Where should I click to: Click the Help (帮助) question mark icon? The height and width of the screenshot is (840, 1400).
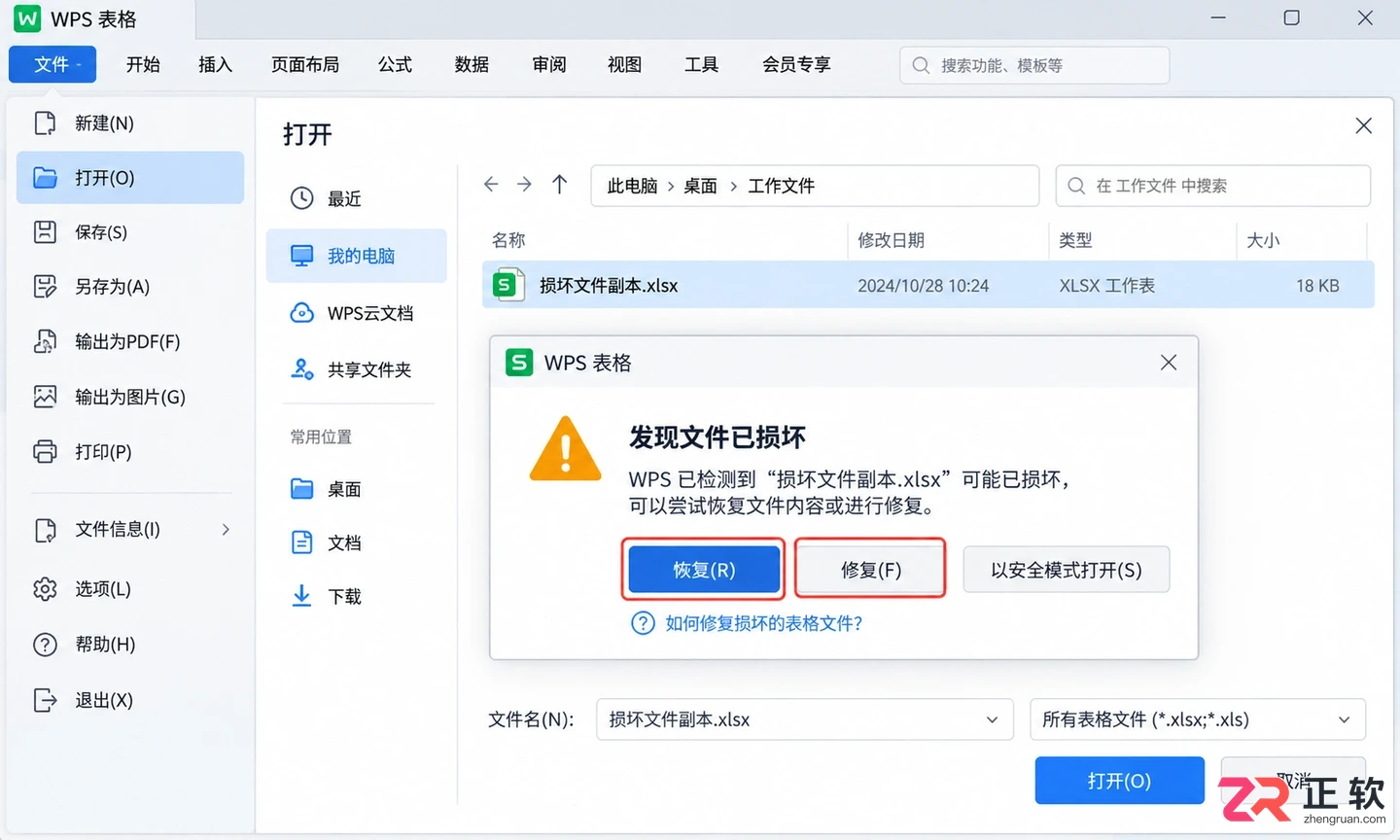tap(45, 645)
